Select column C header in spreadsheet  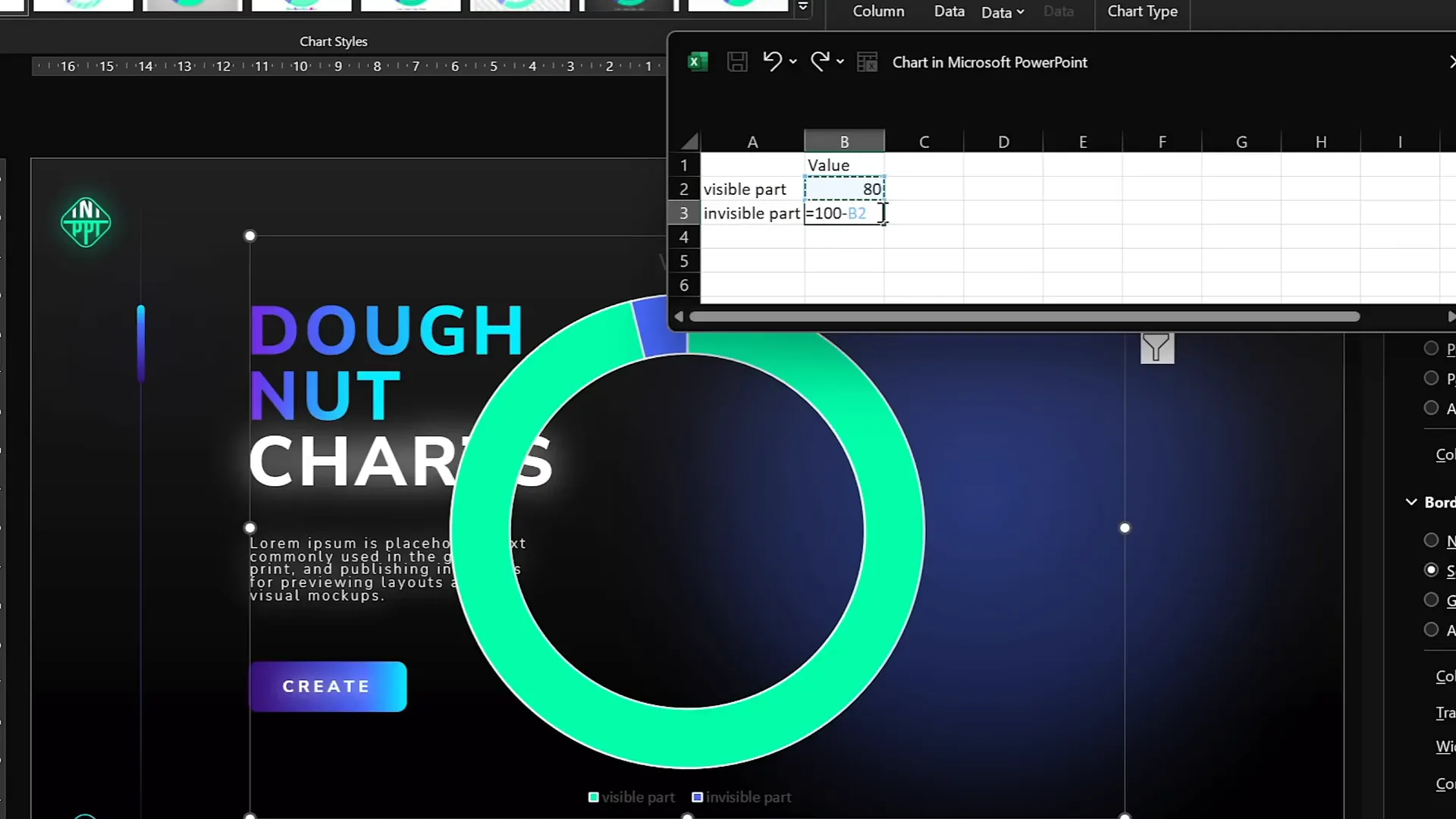(x=924, y=142)
